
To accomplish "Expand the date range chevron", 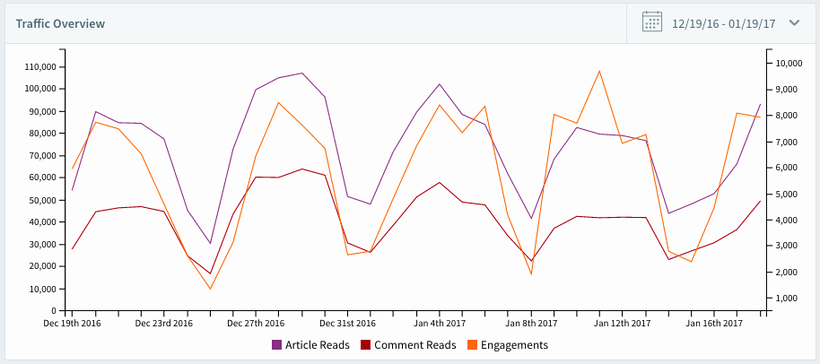I will click(794, 23).
